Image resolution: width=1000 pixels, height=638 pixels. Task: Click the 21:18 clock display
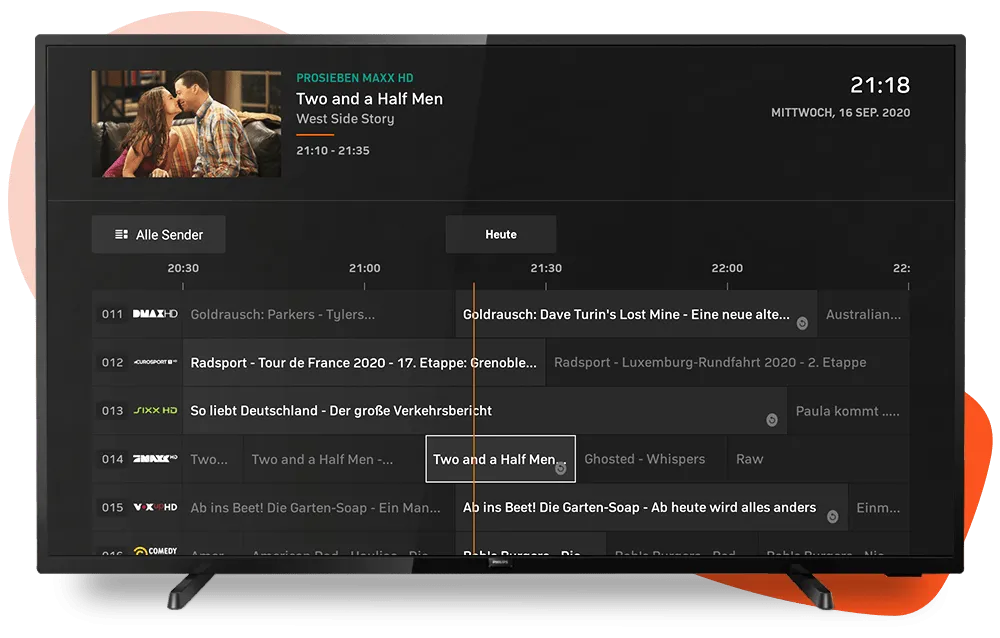pos(880,85)
